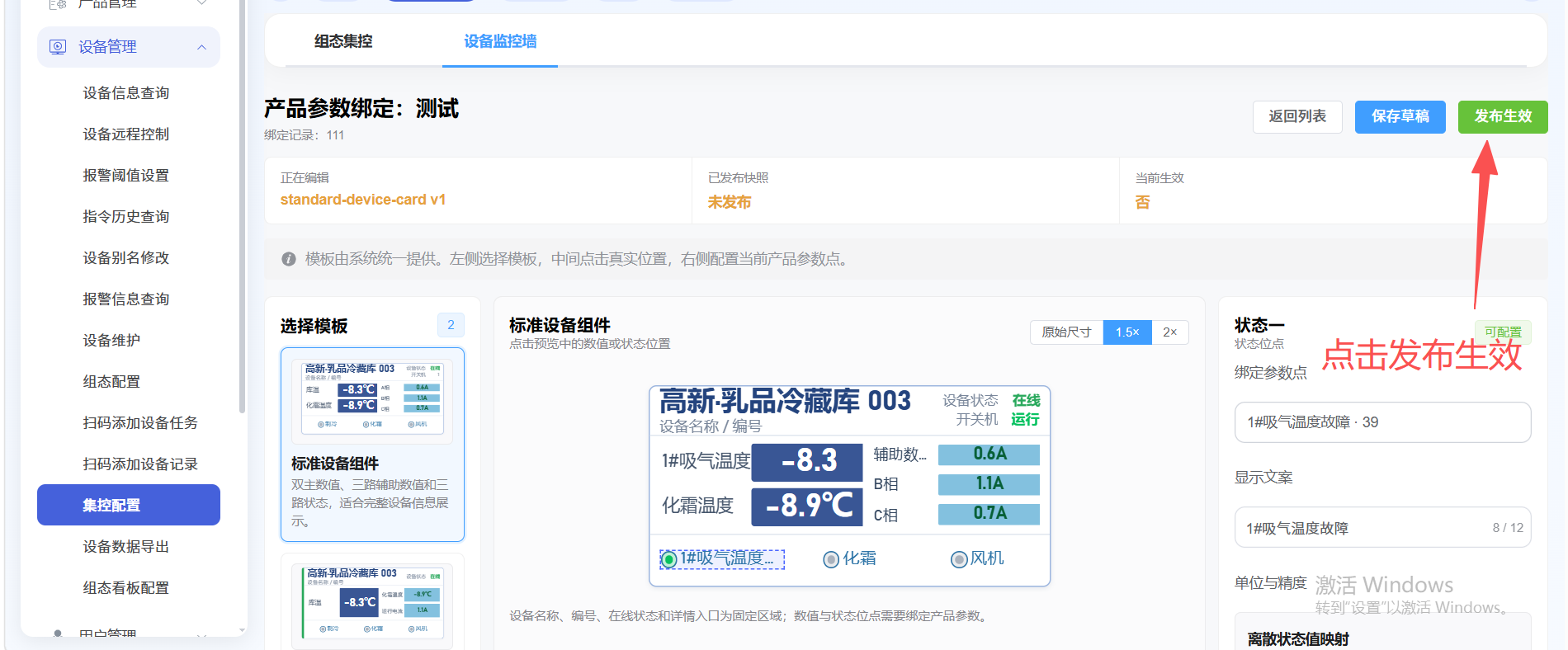
Task: Open 设备数据导出 page
Action: tap(126, 547)
